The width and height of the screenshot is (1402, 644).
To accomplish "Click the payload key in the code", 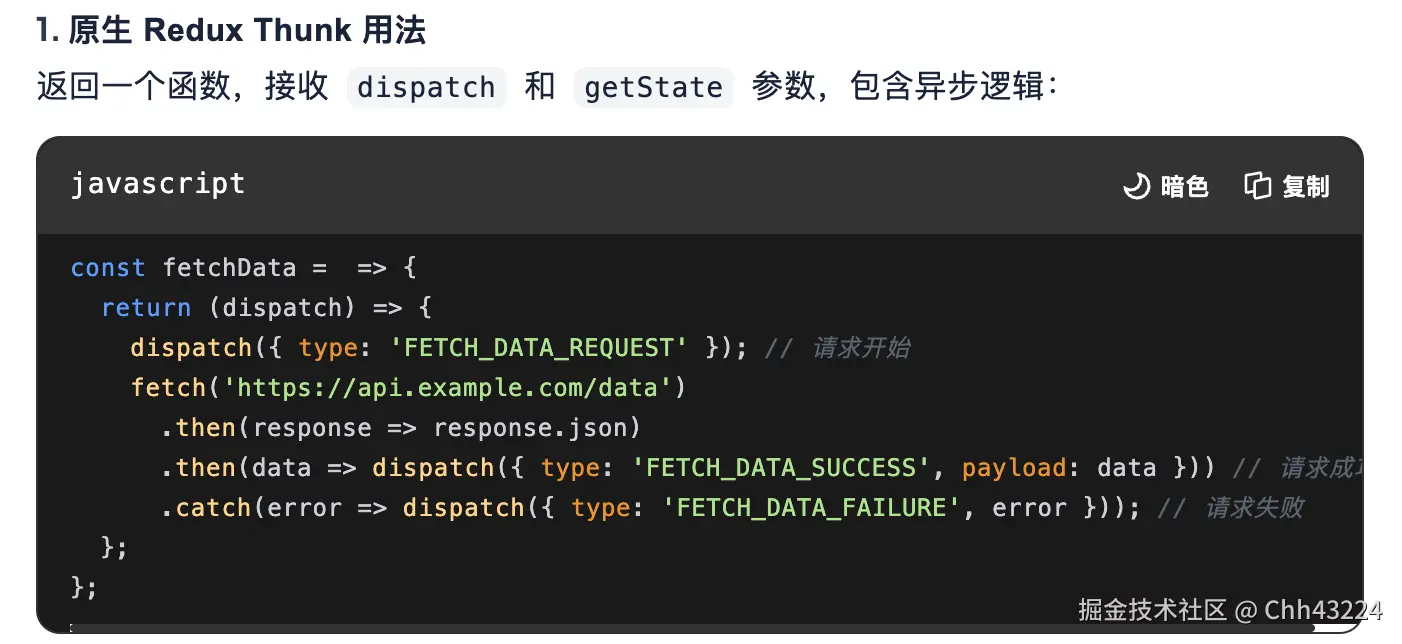I will tap(1014, 468).
